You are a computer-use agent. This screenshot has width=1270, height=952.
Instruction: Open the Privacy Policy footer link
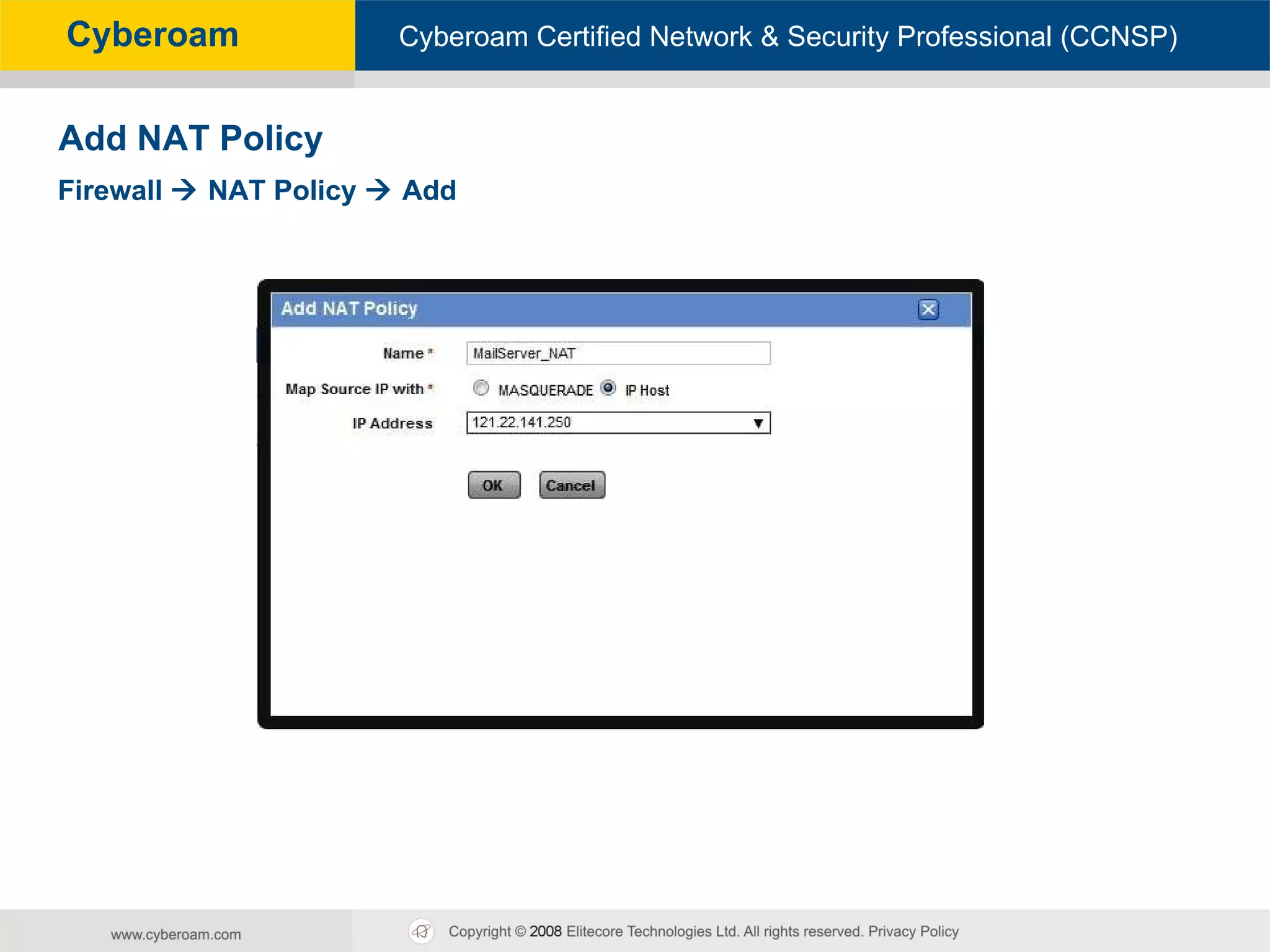pos(913,932)
